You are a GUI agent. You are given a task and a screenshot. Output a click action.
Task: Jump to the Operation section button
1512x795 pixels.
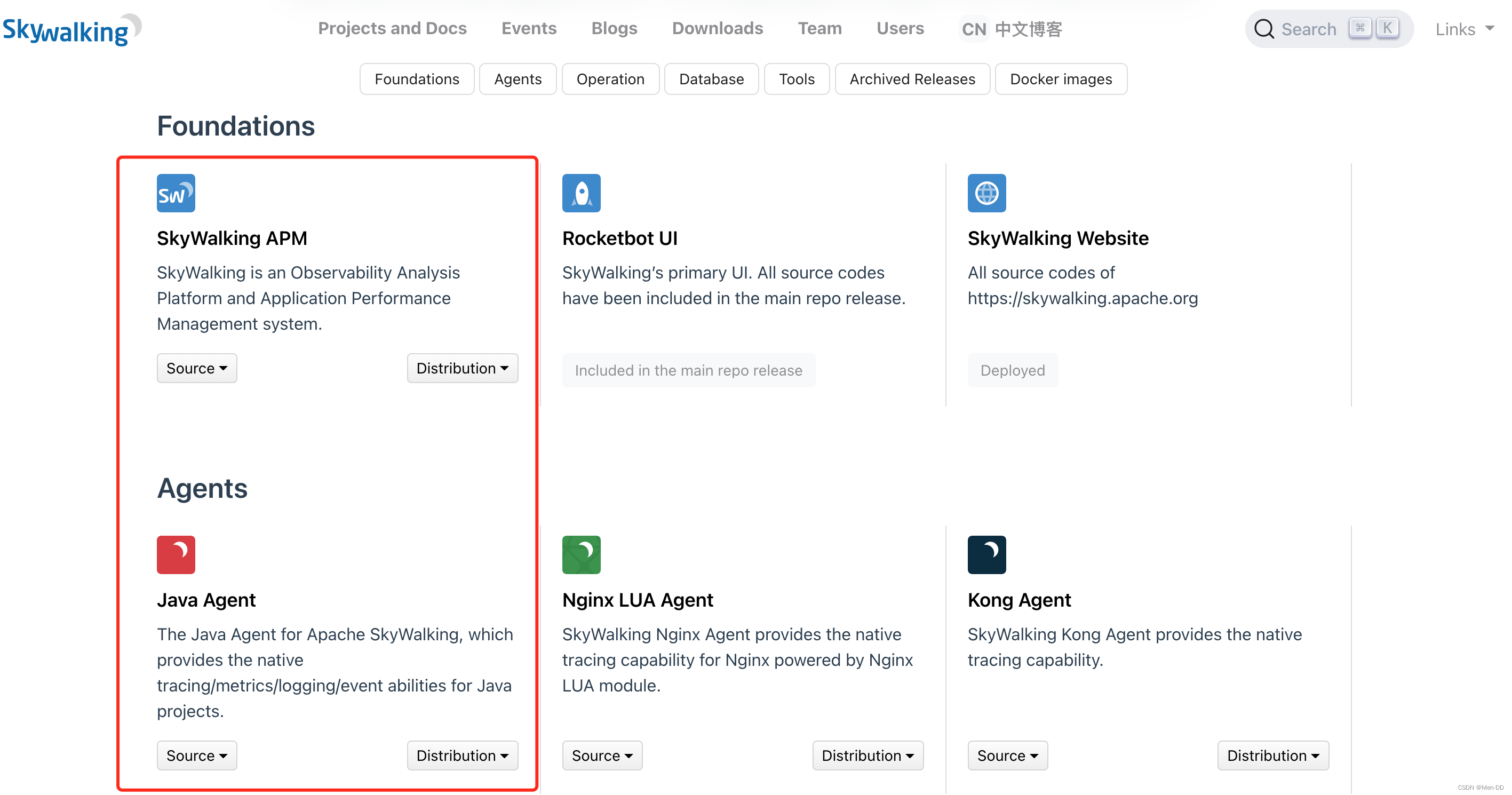coord(610,79)
